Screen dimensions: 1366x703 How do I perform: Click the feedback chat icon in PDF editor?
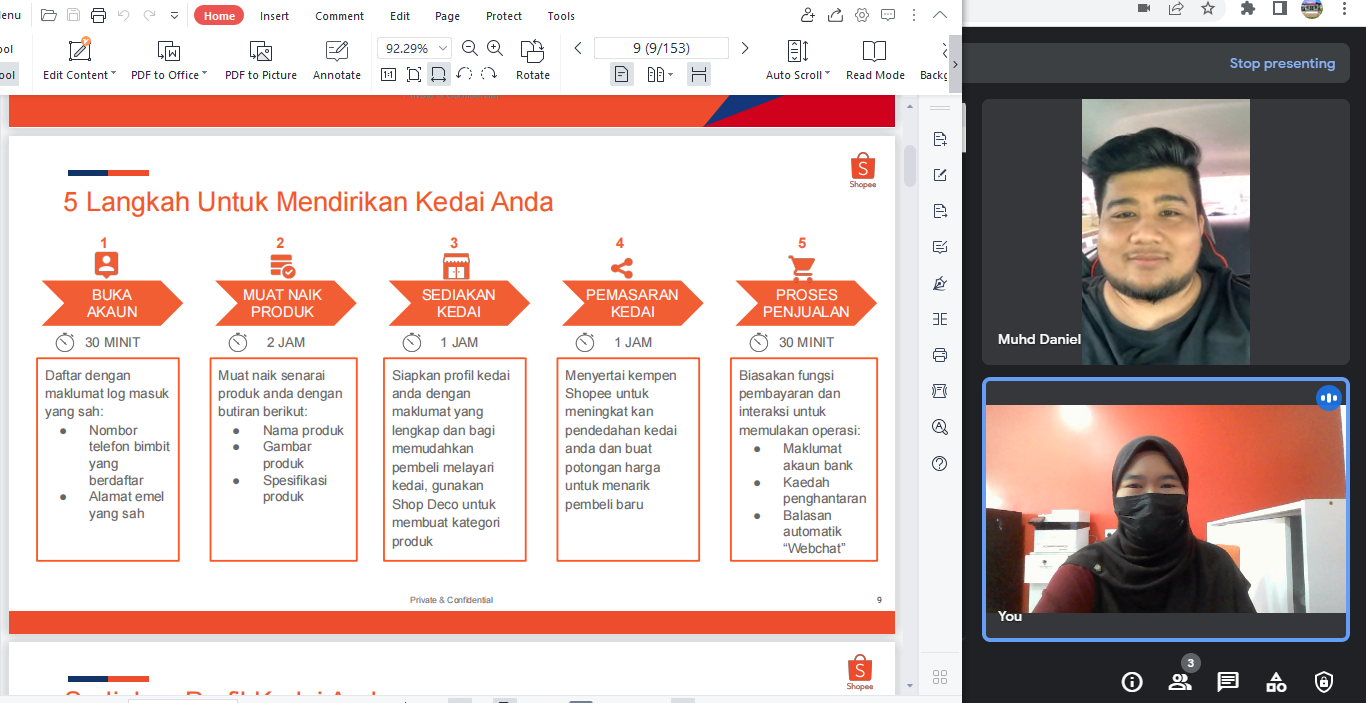(888, 15)
